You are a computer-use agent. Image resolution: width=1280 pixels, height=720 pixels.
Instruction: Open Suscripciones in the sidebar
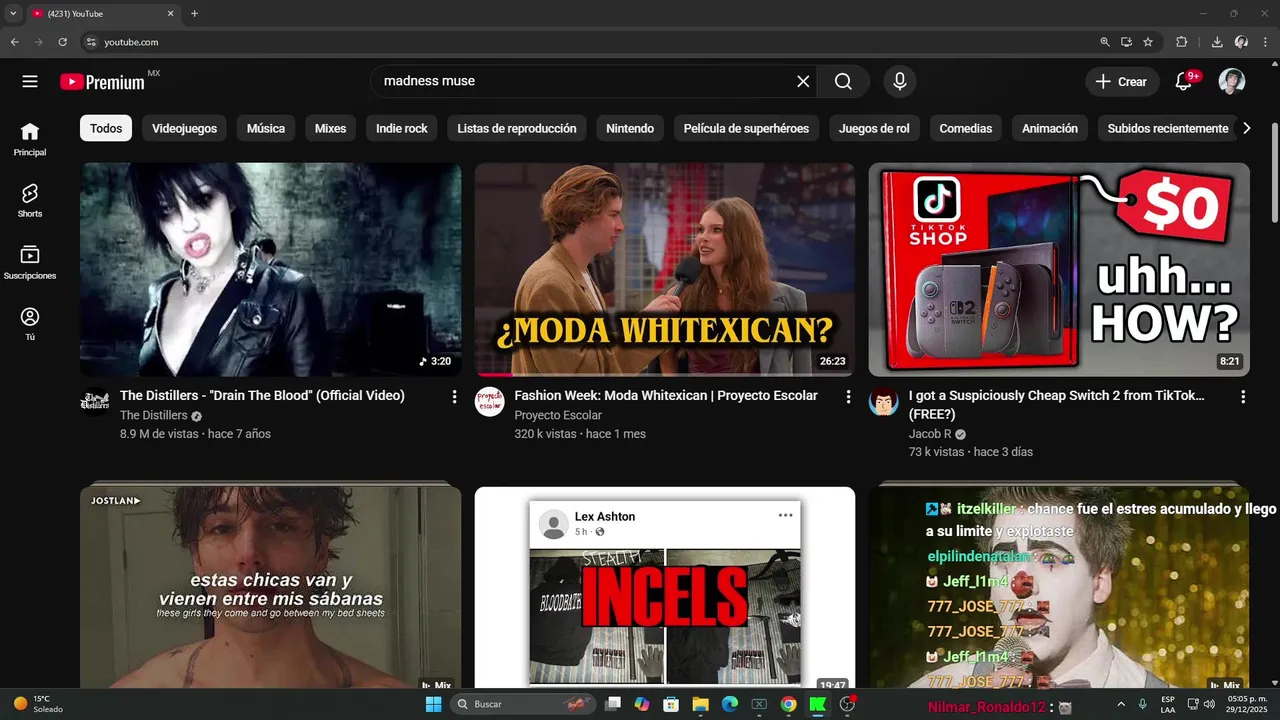coord(30,262)
